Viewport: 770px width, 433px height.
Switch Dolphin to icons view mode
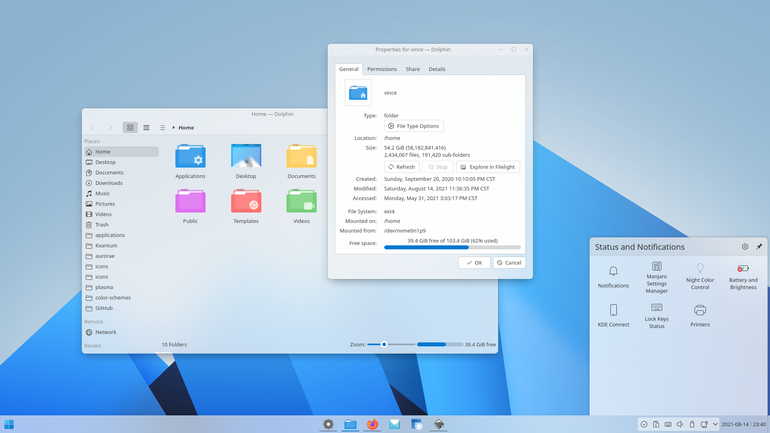(130, 128)
